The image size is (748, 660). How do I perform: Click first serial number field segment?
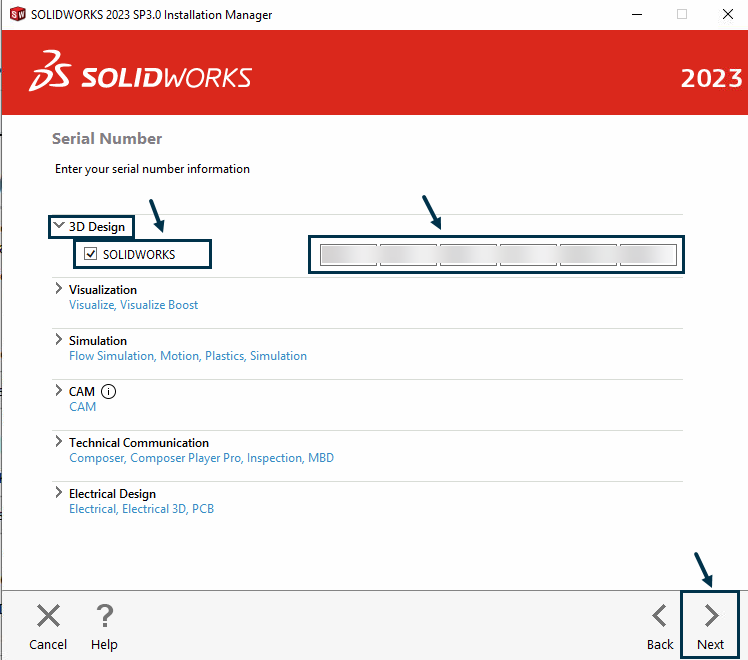[349, 255]
